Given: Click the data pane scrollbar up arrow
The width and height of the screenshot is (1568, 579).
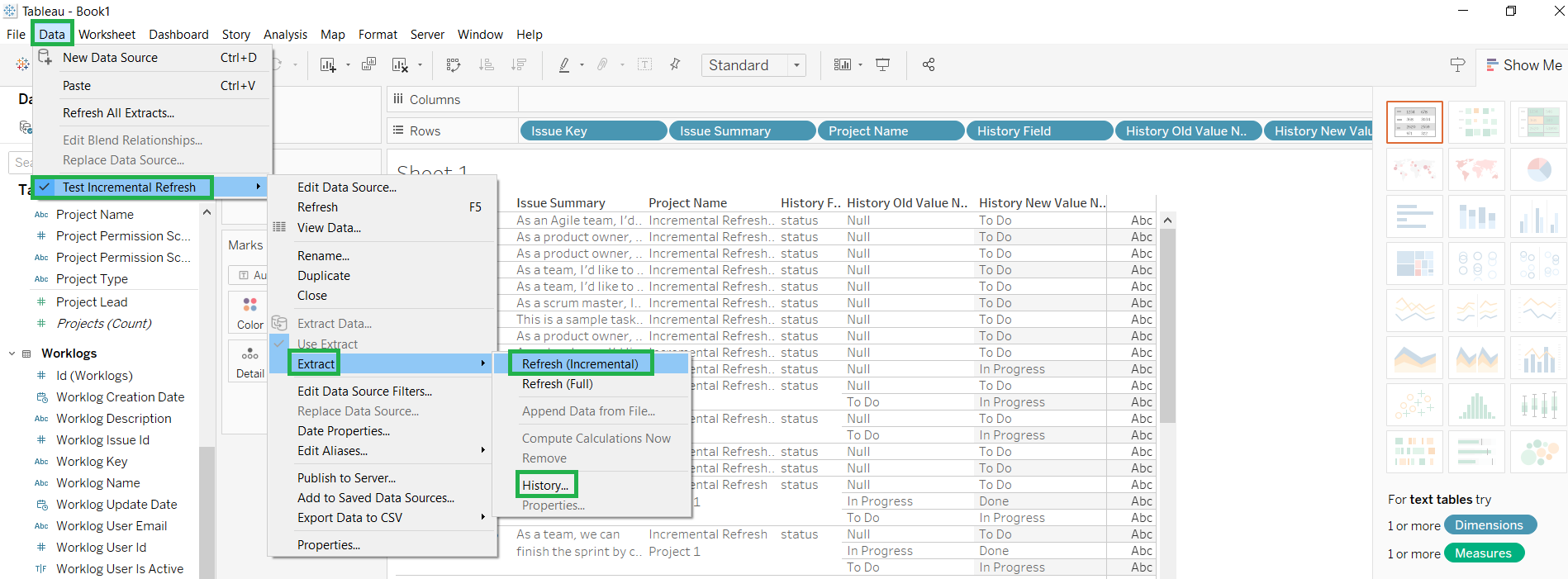Looking at the screenshot, I should coord(207,213).
